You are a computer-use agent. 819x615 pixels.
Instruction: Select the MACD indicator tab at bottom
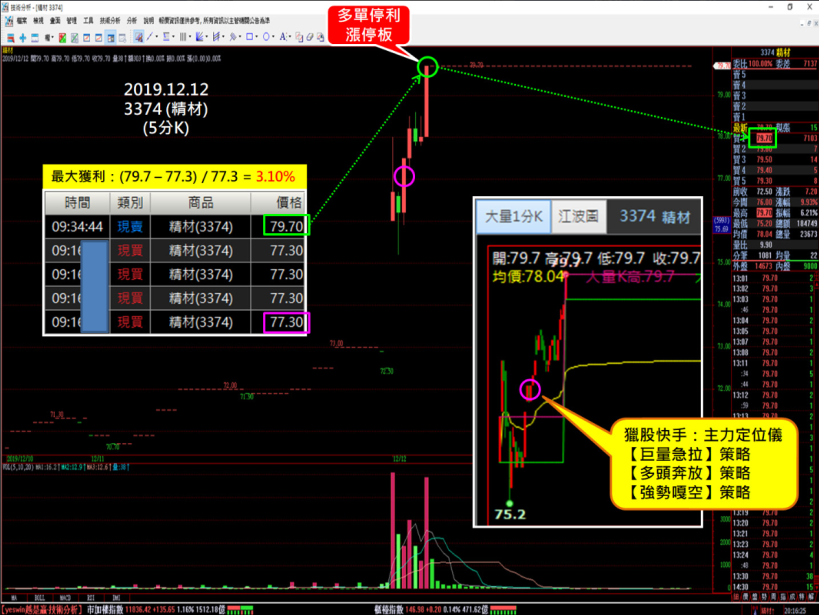[x=65, y=597]
